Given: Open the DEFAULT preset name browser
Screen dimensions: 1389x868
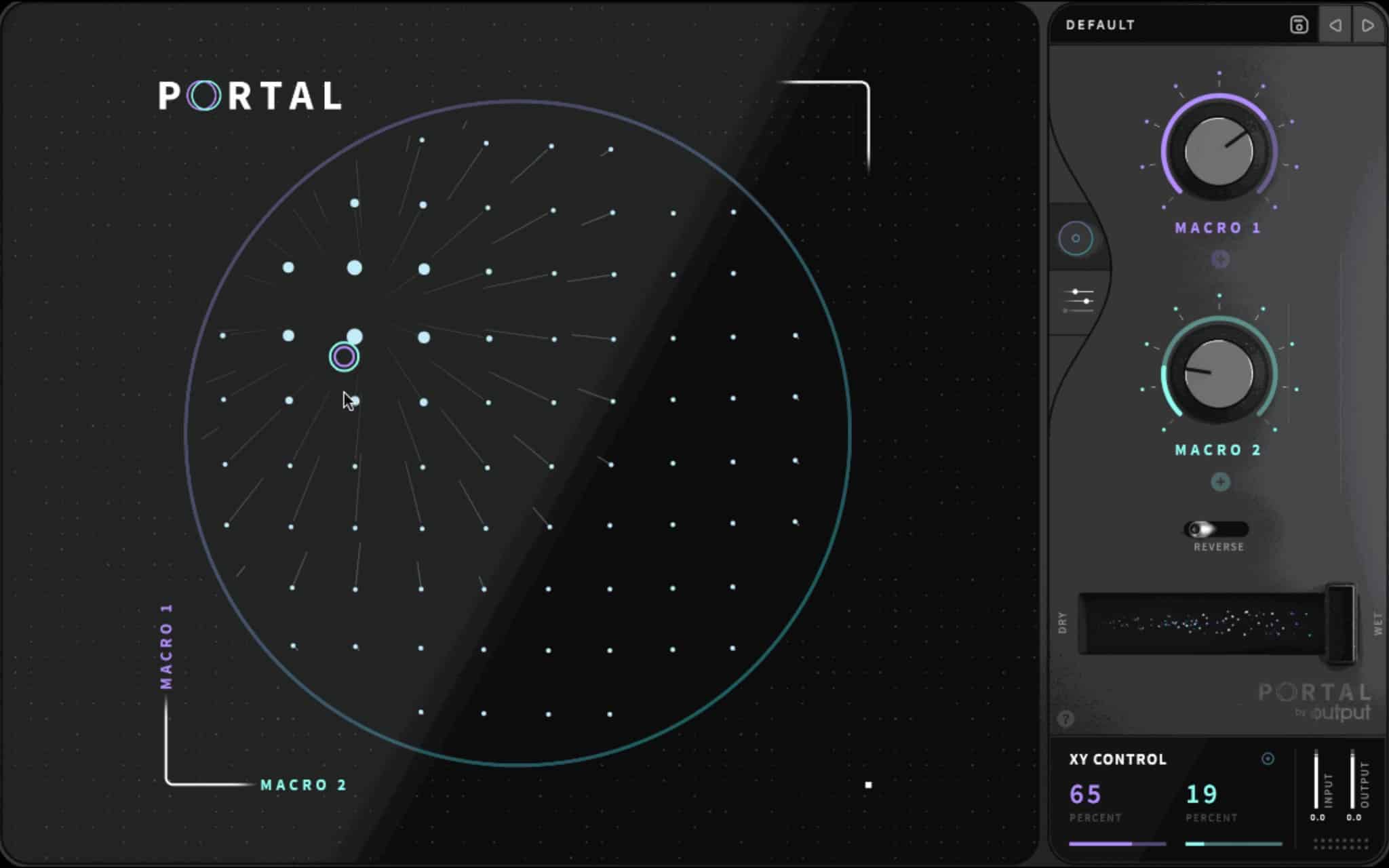Looking at the screenshot, I should tap(1100, 25).
